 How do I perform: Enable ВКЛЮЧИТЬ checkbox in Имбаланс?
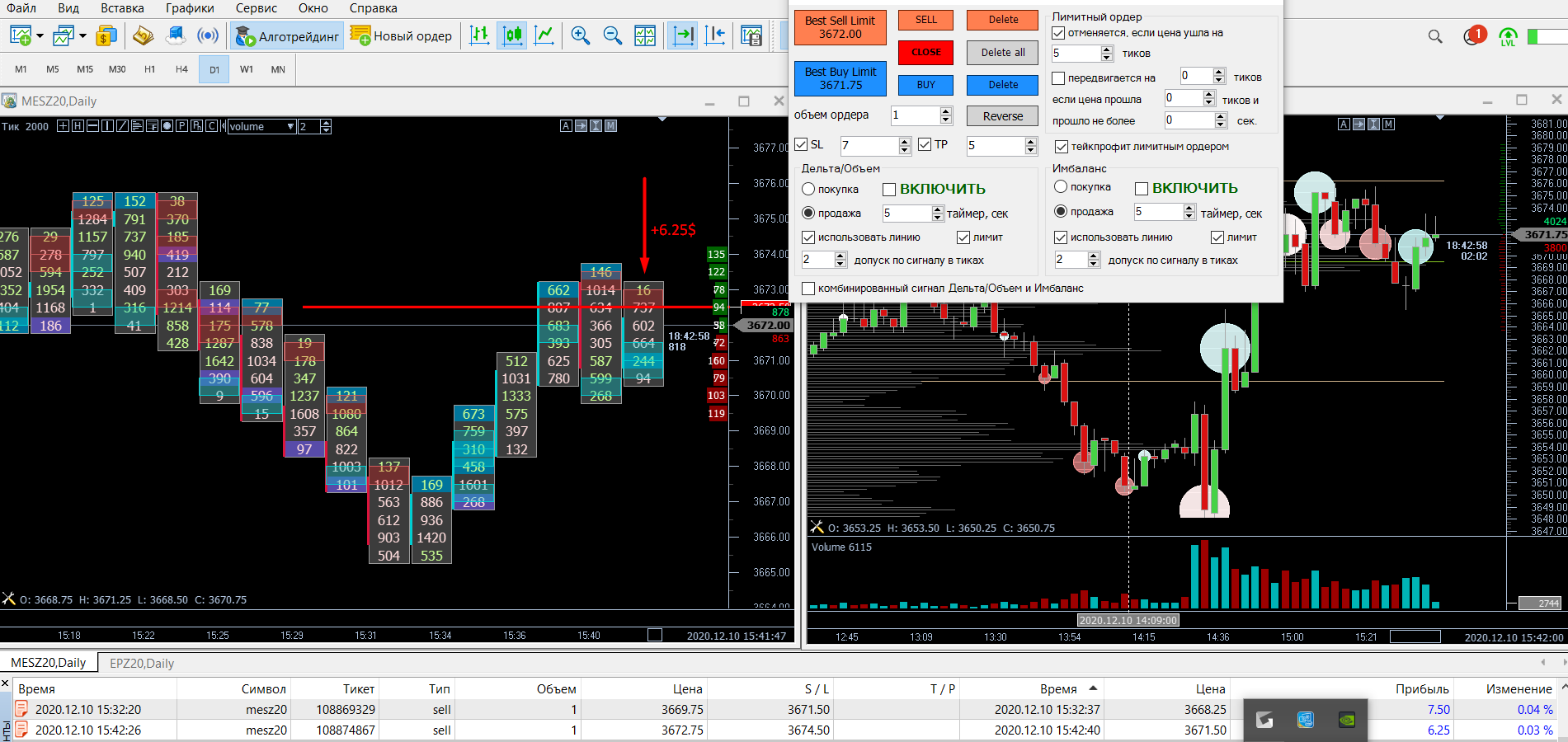[1142, 189]
